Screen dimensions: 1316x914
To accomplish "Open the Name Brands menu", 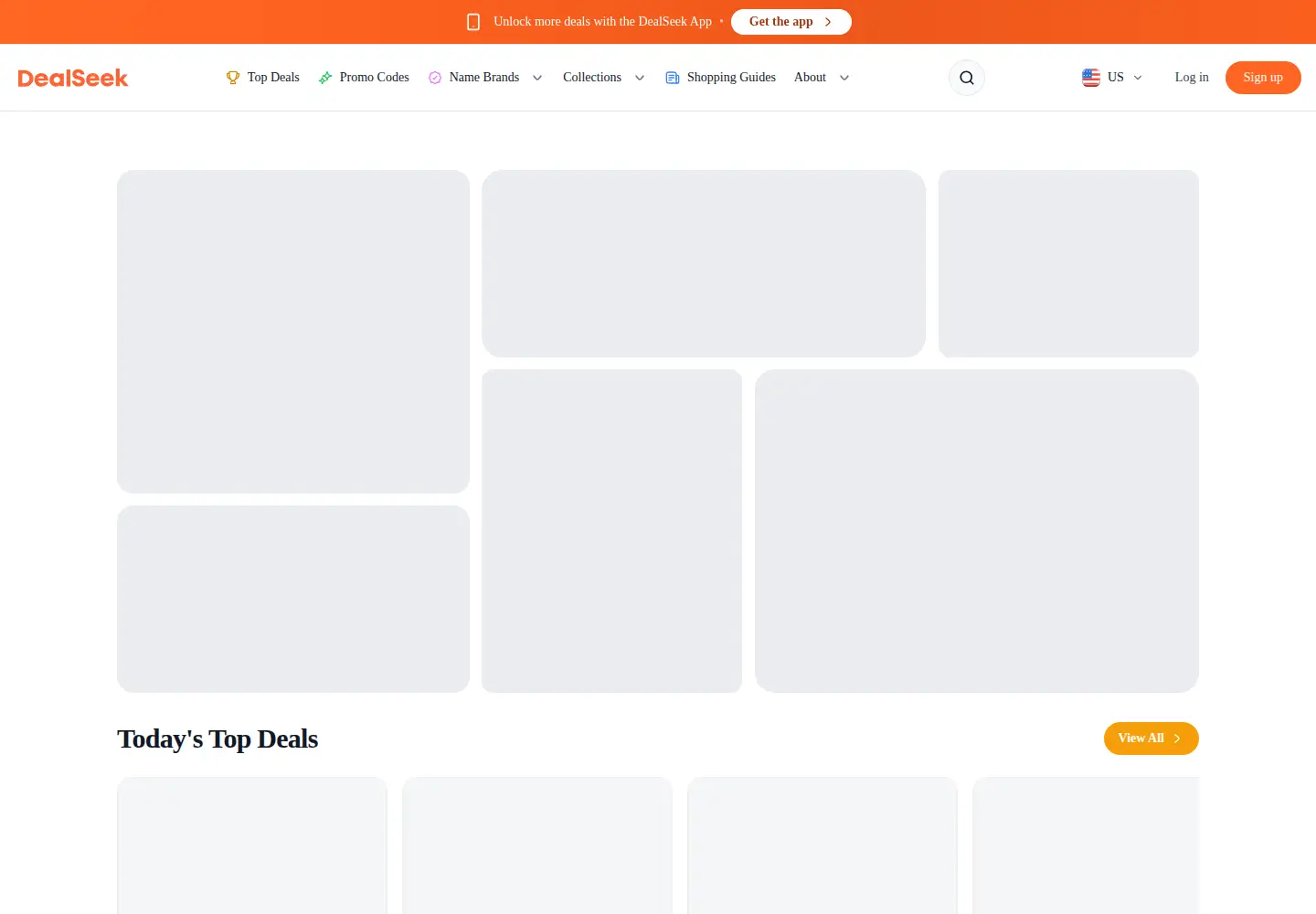I will pyautogui.click(x=485, y=78).
